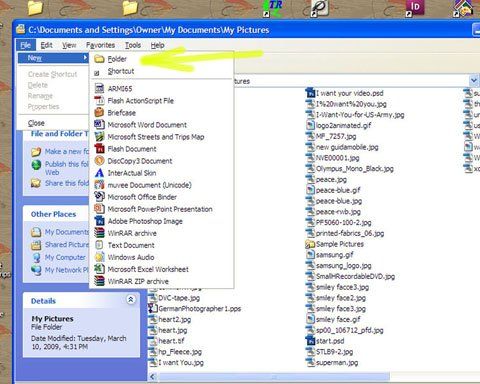Go to Shared Pictures in Other Places

(60, 245)
